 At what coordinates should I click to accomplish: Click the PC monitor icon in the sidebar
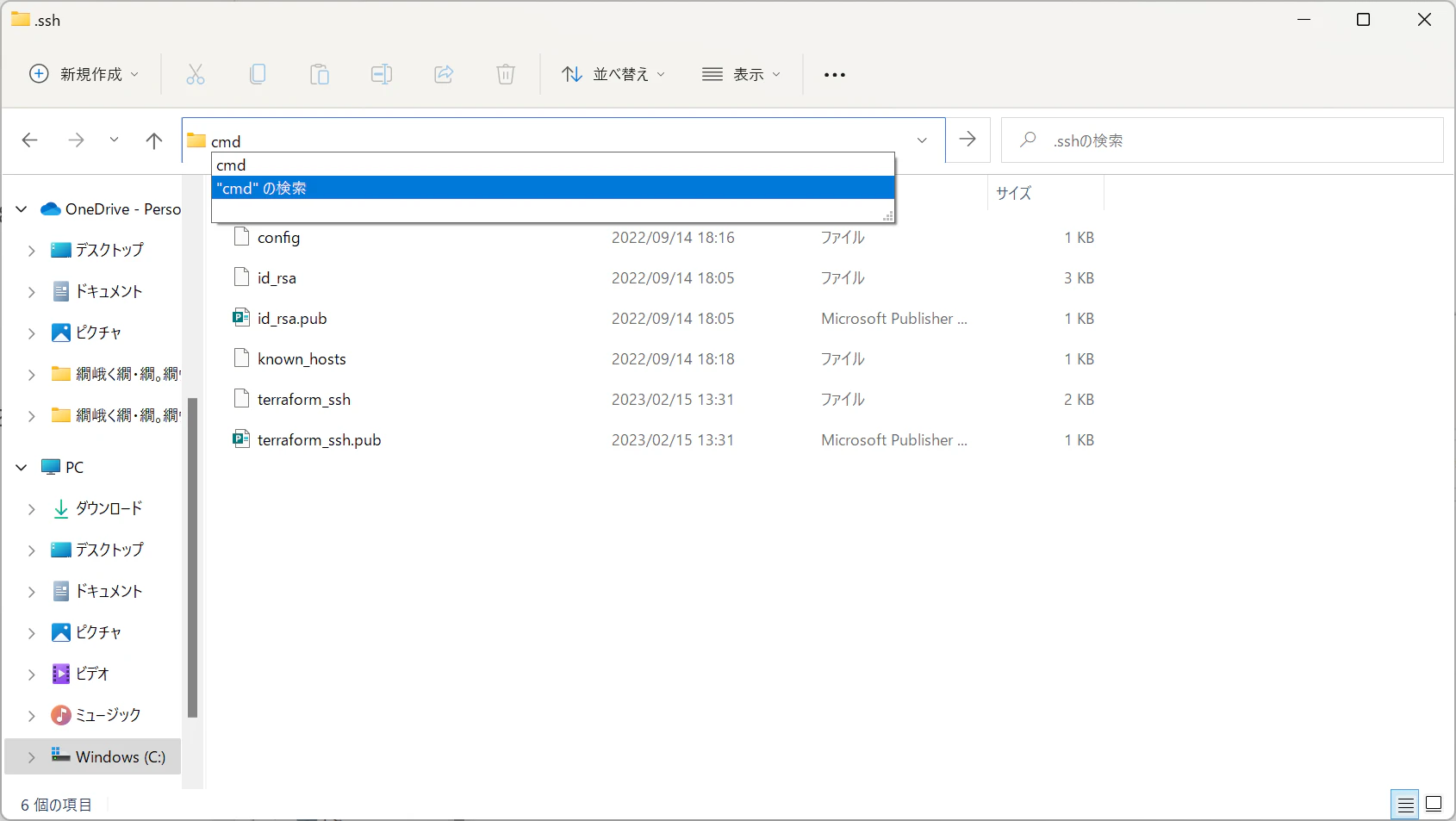point(51,467)
